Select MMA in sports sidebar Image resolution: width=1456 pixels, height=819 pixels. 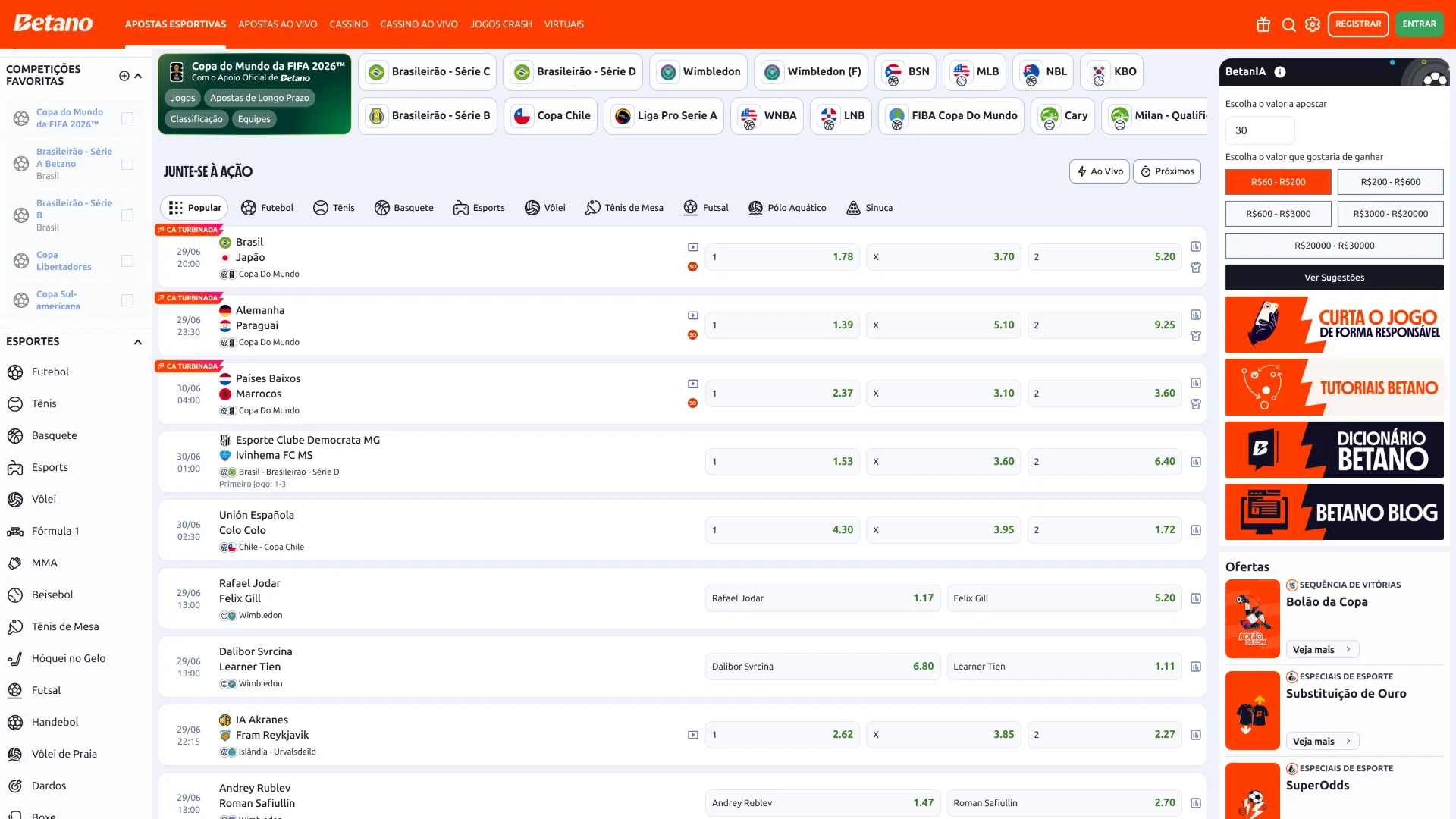(75, 563)
